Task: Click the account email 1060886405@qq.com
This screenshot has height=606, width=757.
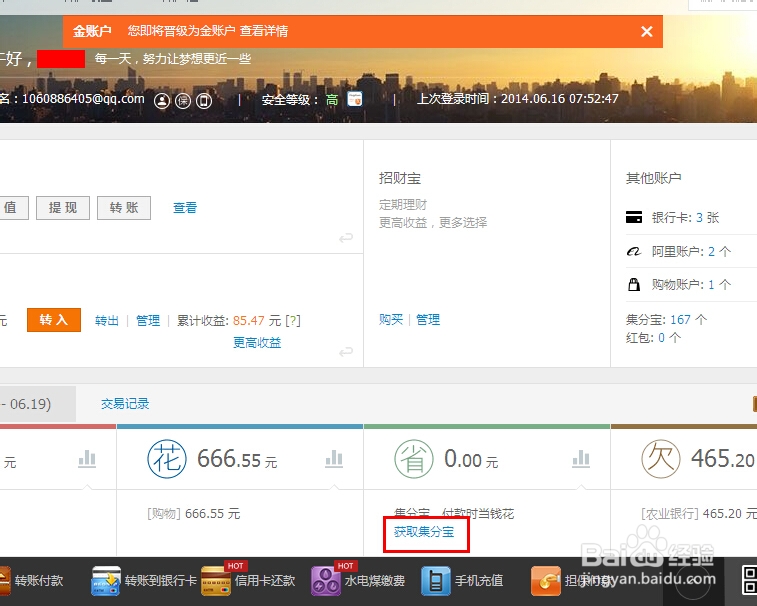Action: point(83,99)
